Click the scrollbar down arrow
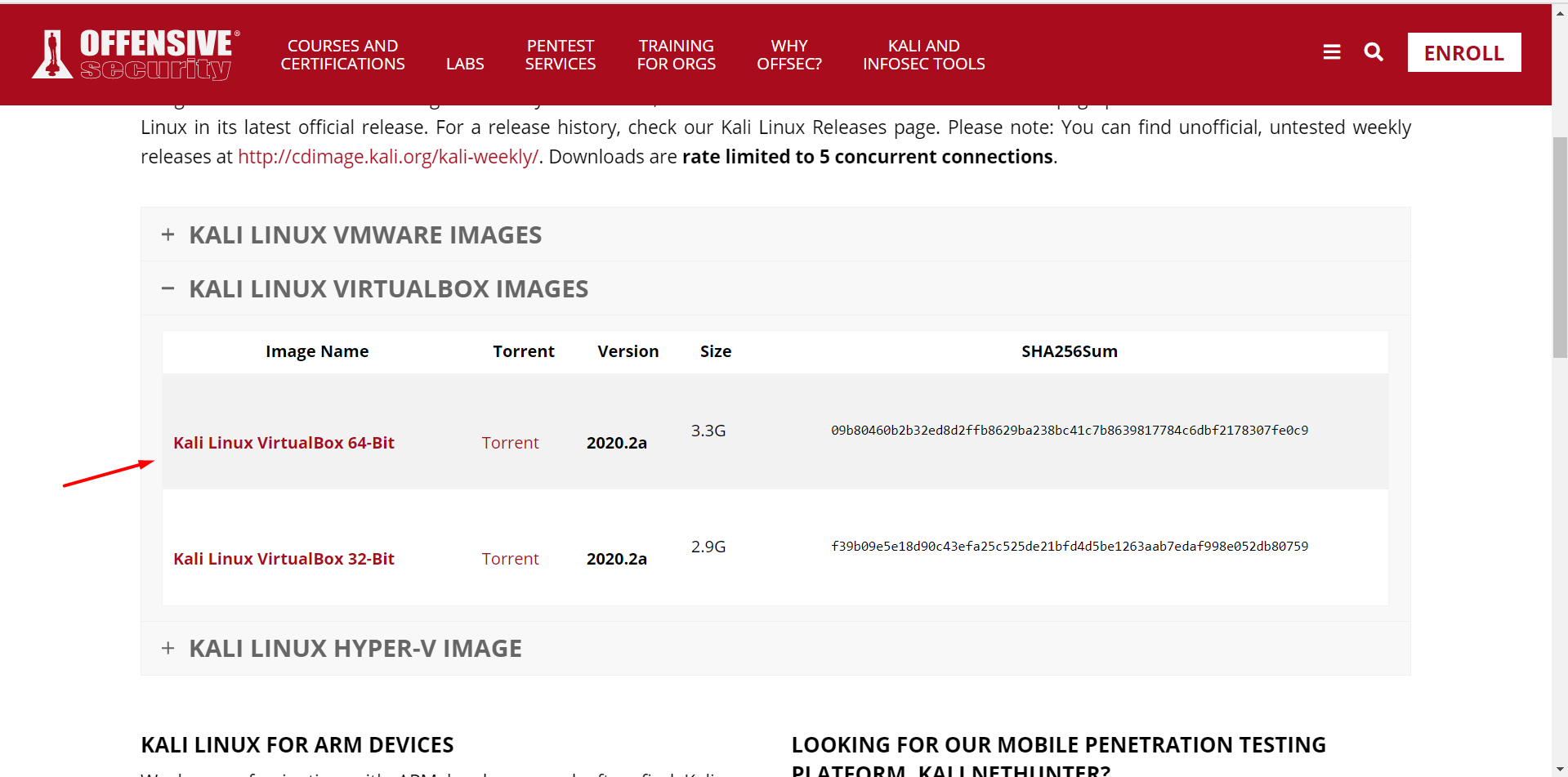Viewport: 1568px width, 777px height. [x=1560, y=770]
